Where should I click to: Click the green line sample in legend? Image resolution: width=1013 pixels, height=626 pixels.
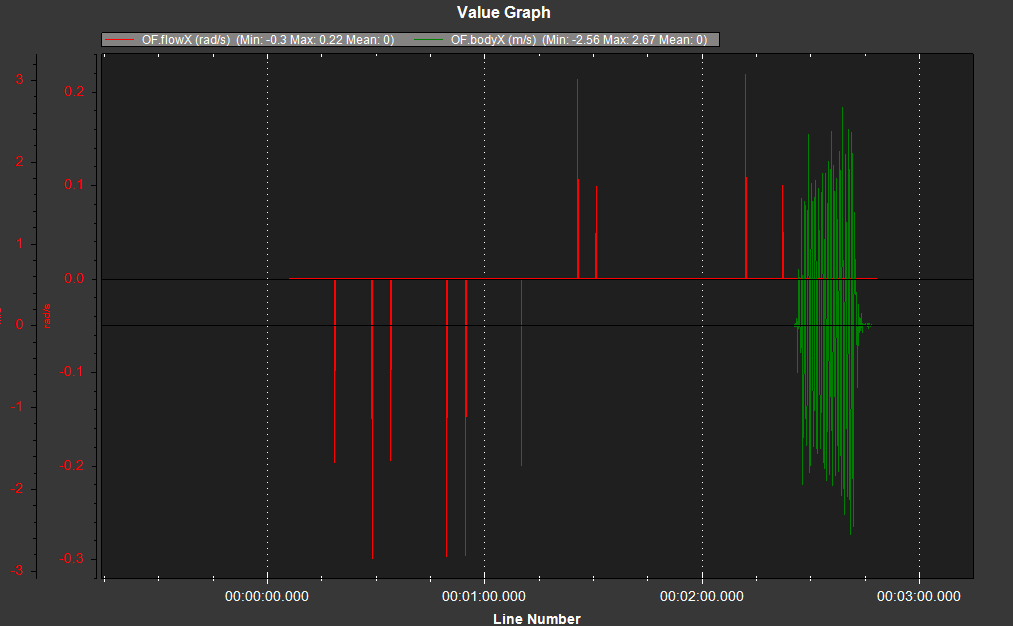pyautogui.click(x=428, y=40)
